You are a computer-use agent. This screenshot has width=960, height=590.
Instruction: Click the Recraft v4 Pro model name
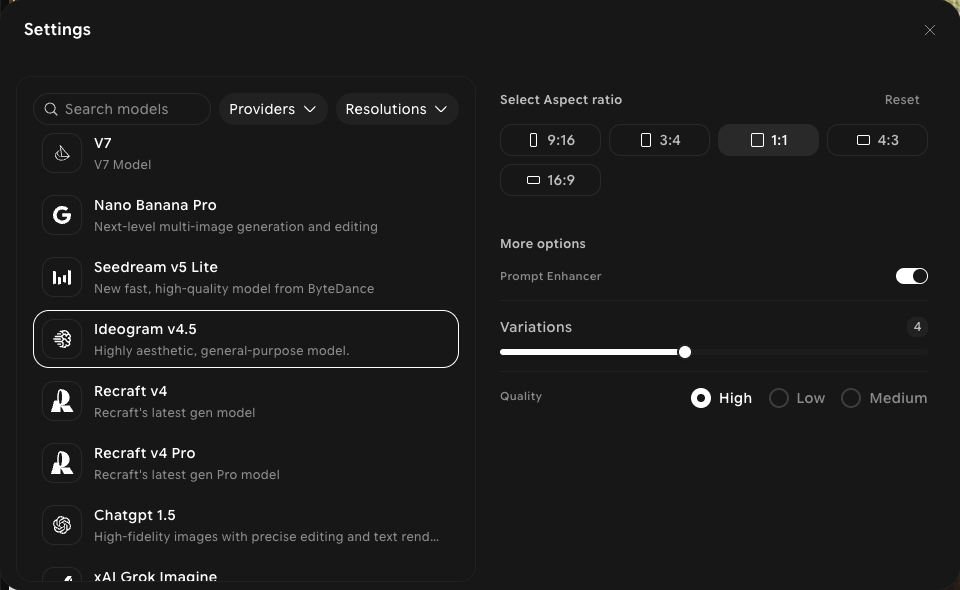[144, 453]
